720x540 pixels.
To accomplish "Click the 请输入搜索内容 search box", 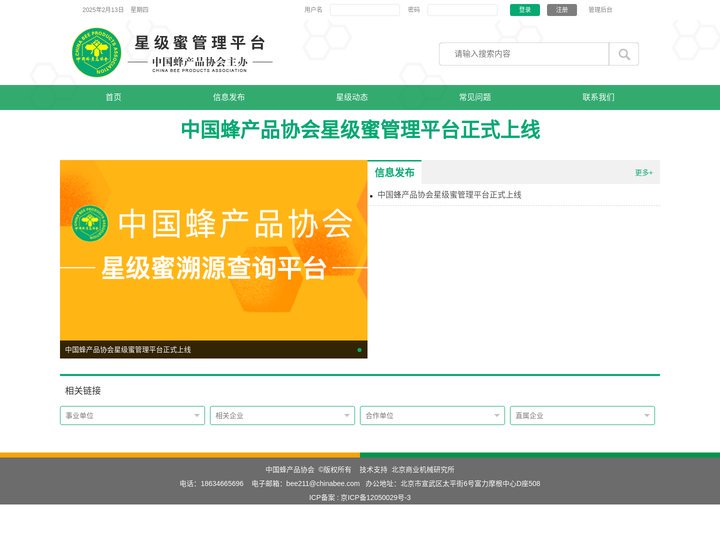I will point(524,54).
